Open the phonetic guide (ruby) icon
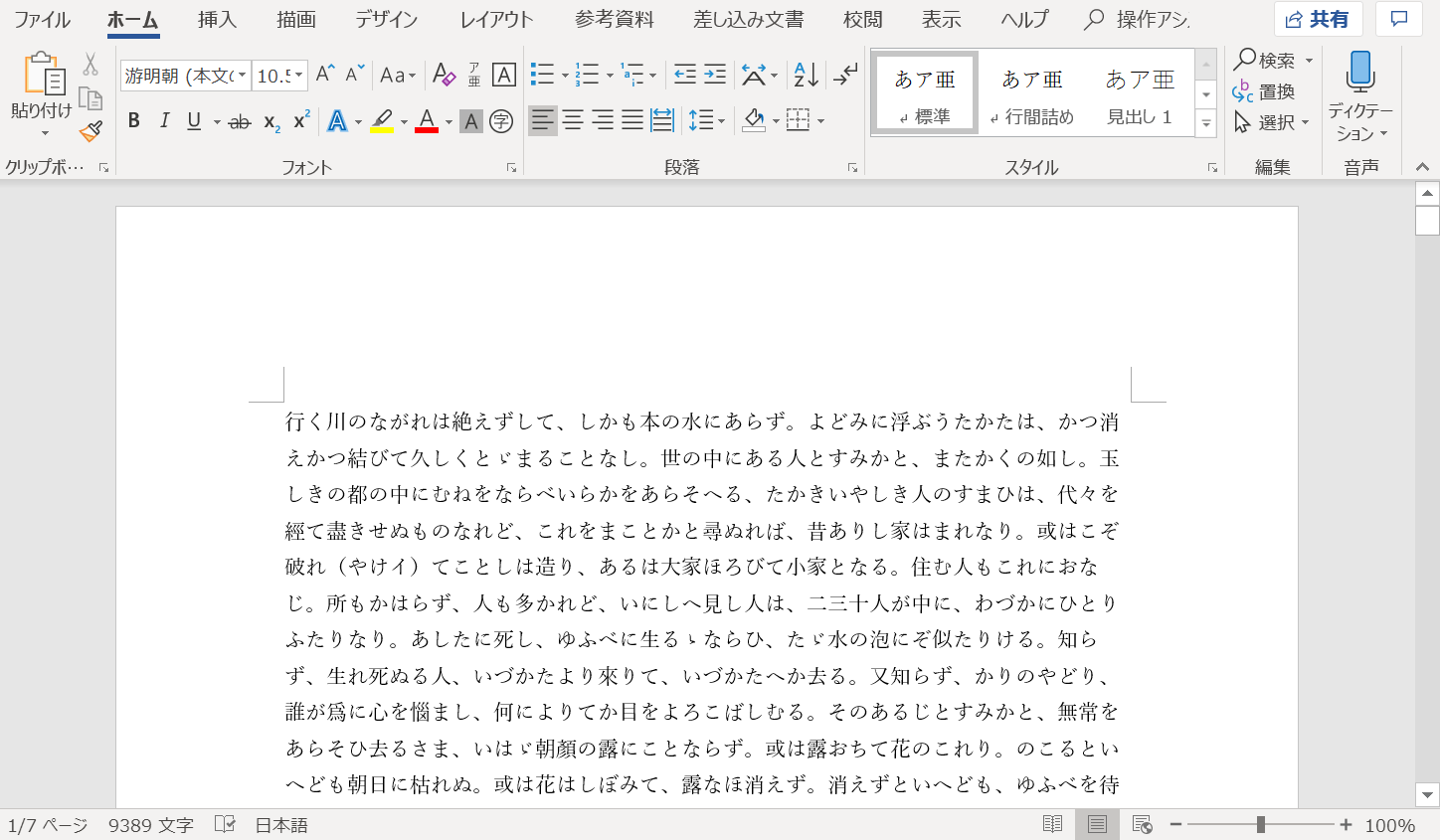Screen dimensions: 1440x840 [x=474, y=75]
